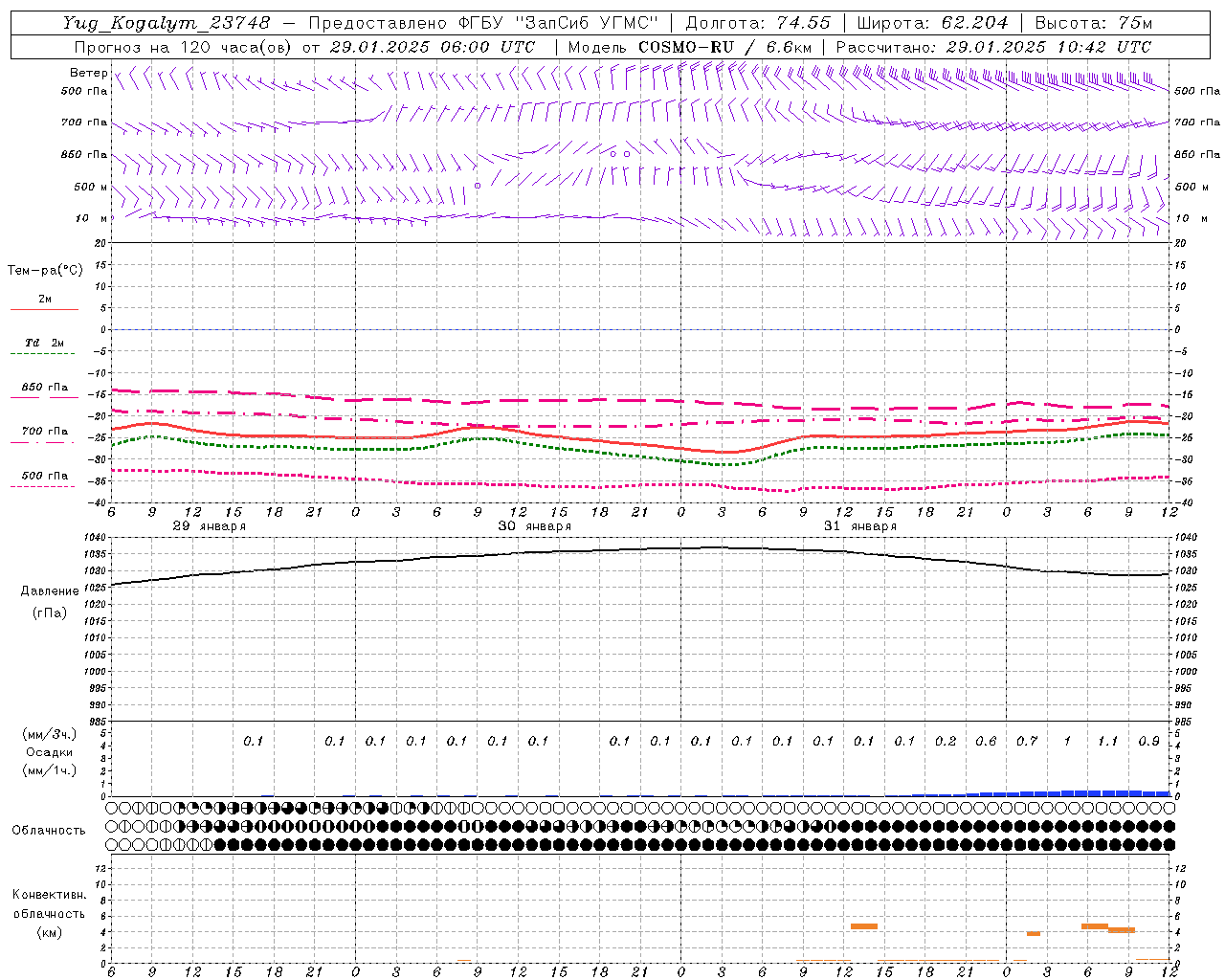
Task: Click the blue hourly precipitation bars
Action: pos(1040,793)
